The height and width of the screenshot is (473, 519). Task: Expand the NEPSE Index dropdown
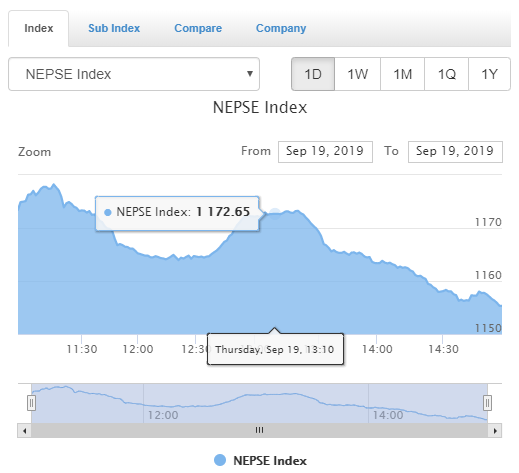click(x=134, y=74)
